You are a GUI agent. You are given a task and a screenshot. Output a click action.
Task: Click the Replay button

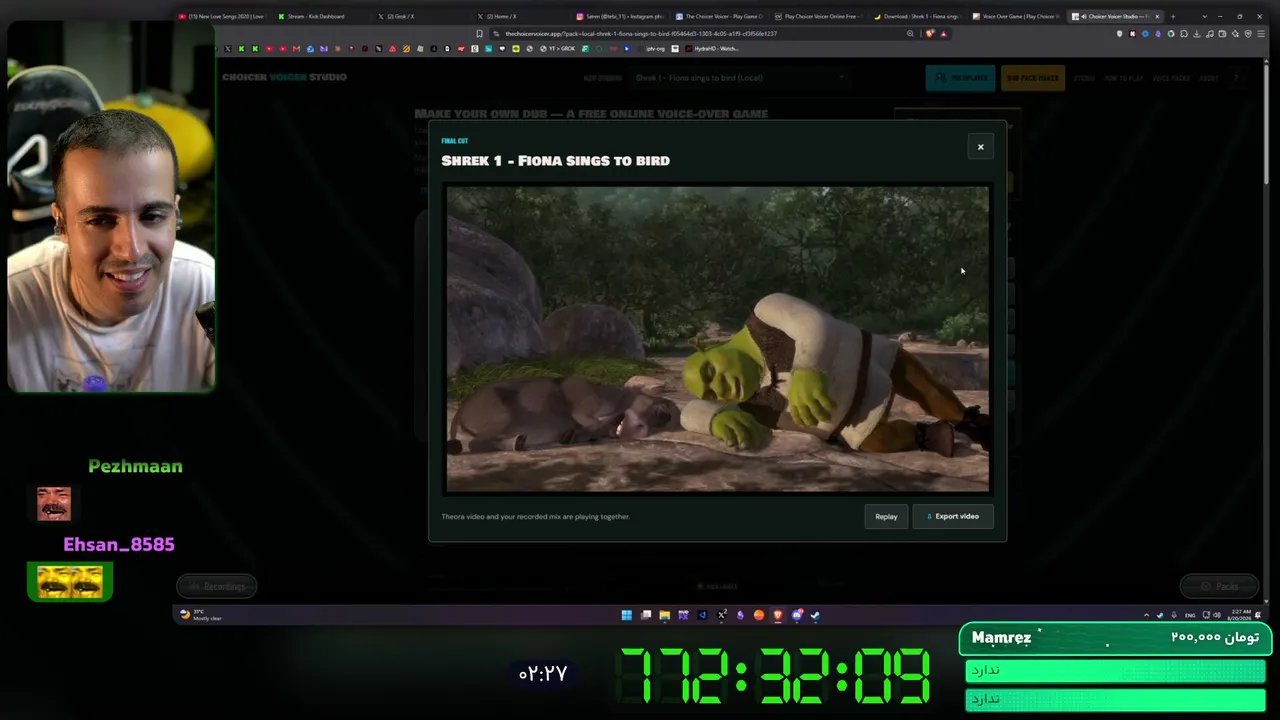pyautogui.click(x=886, y=516)
